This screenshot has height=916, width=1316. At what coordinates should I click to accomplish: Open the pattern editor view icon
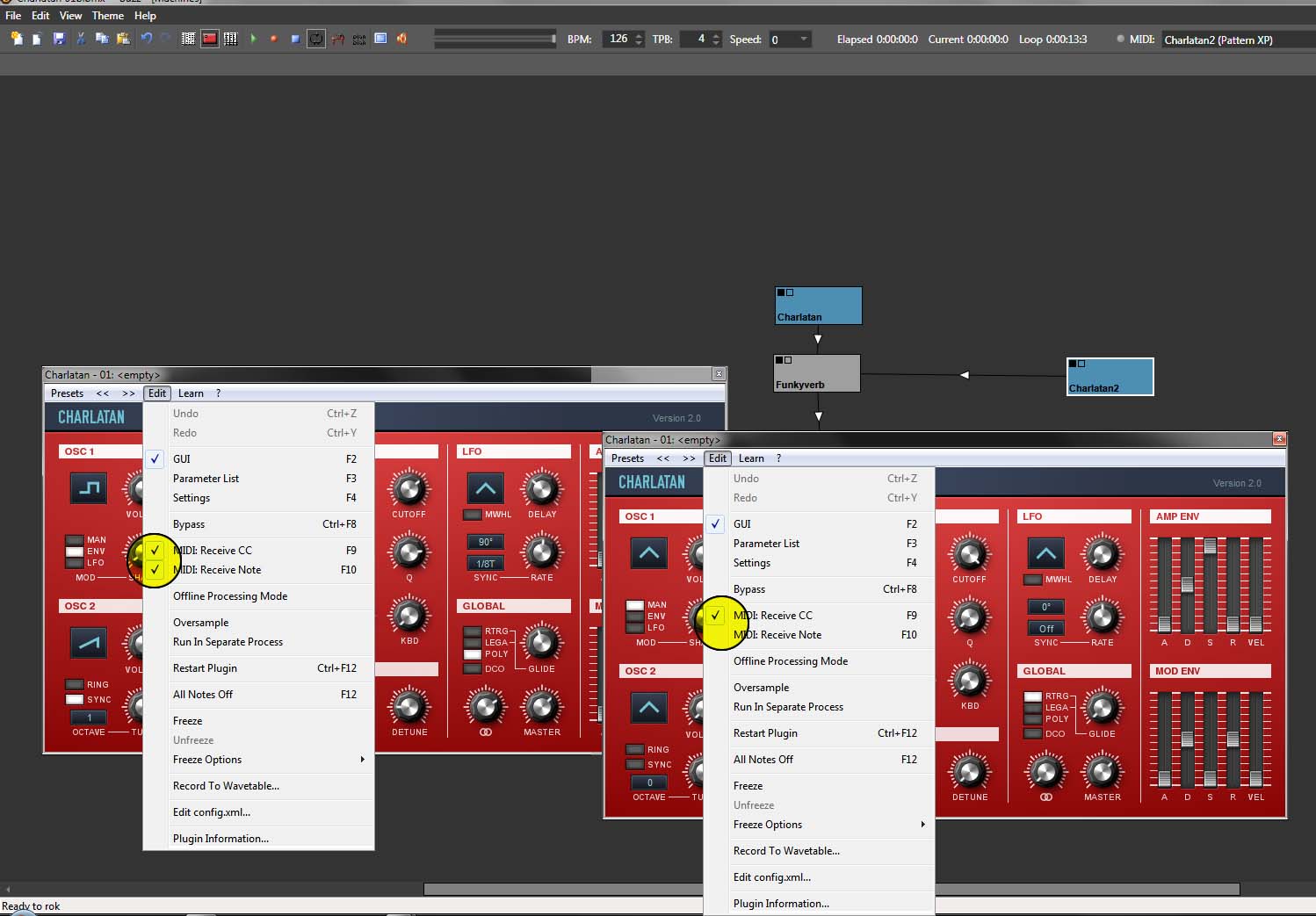tap(188, 39)
